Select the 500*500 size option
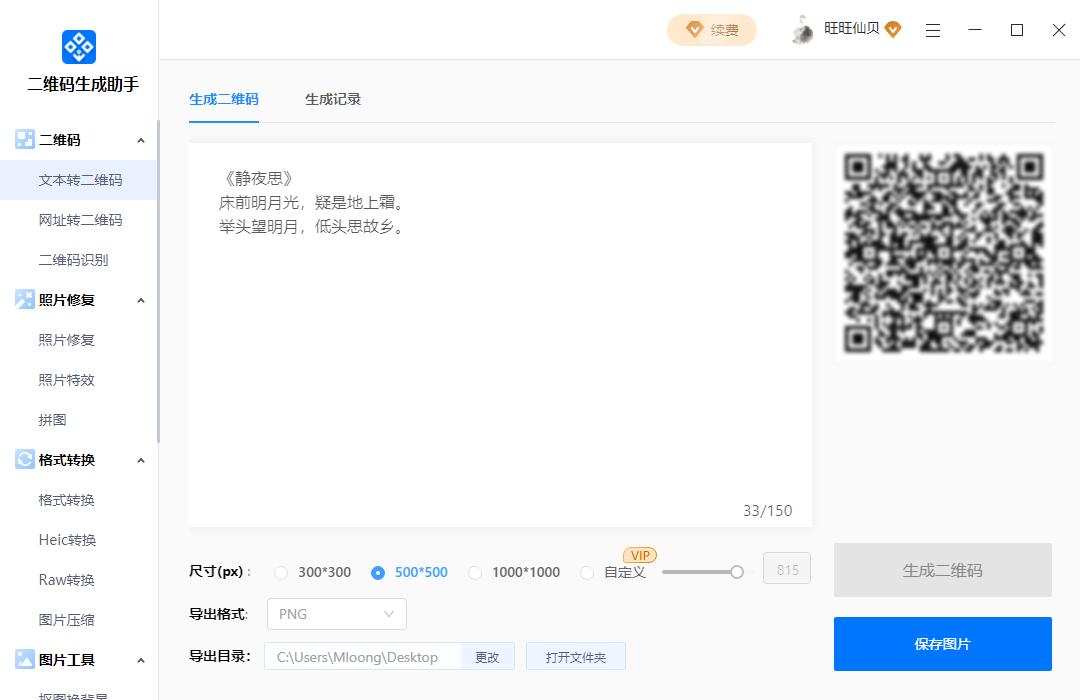 tap(377, 573)
